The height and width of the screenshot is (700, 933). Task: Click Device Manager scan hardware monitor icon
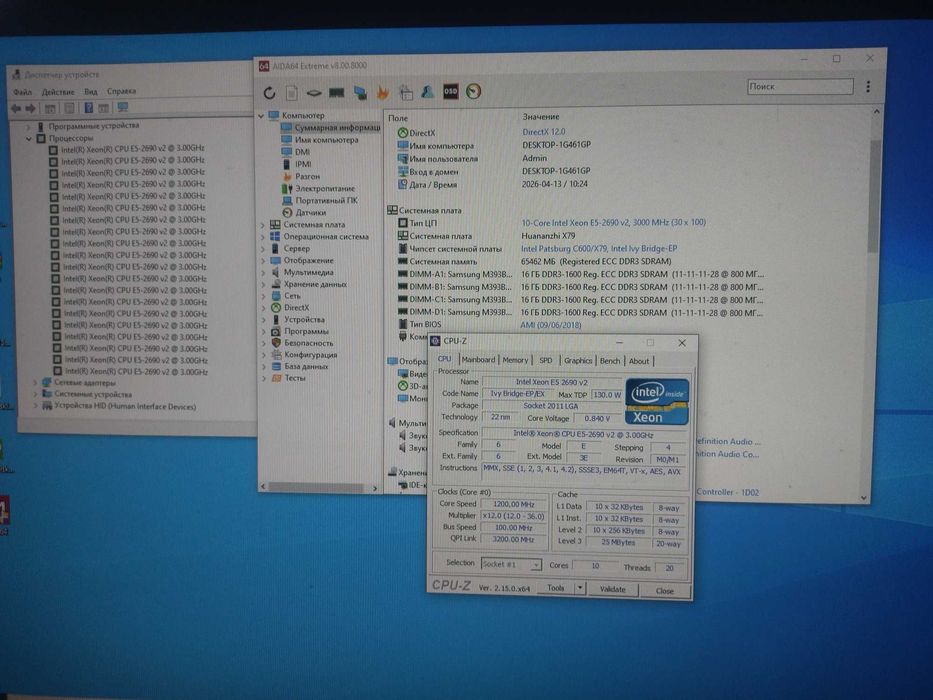123,107
